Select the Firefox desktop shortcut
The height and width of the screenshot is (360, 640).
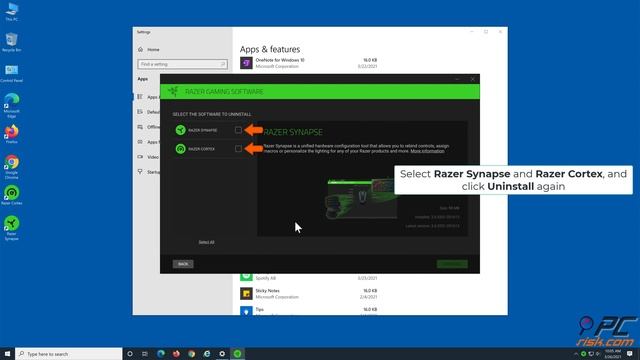point(11,134)
